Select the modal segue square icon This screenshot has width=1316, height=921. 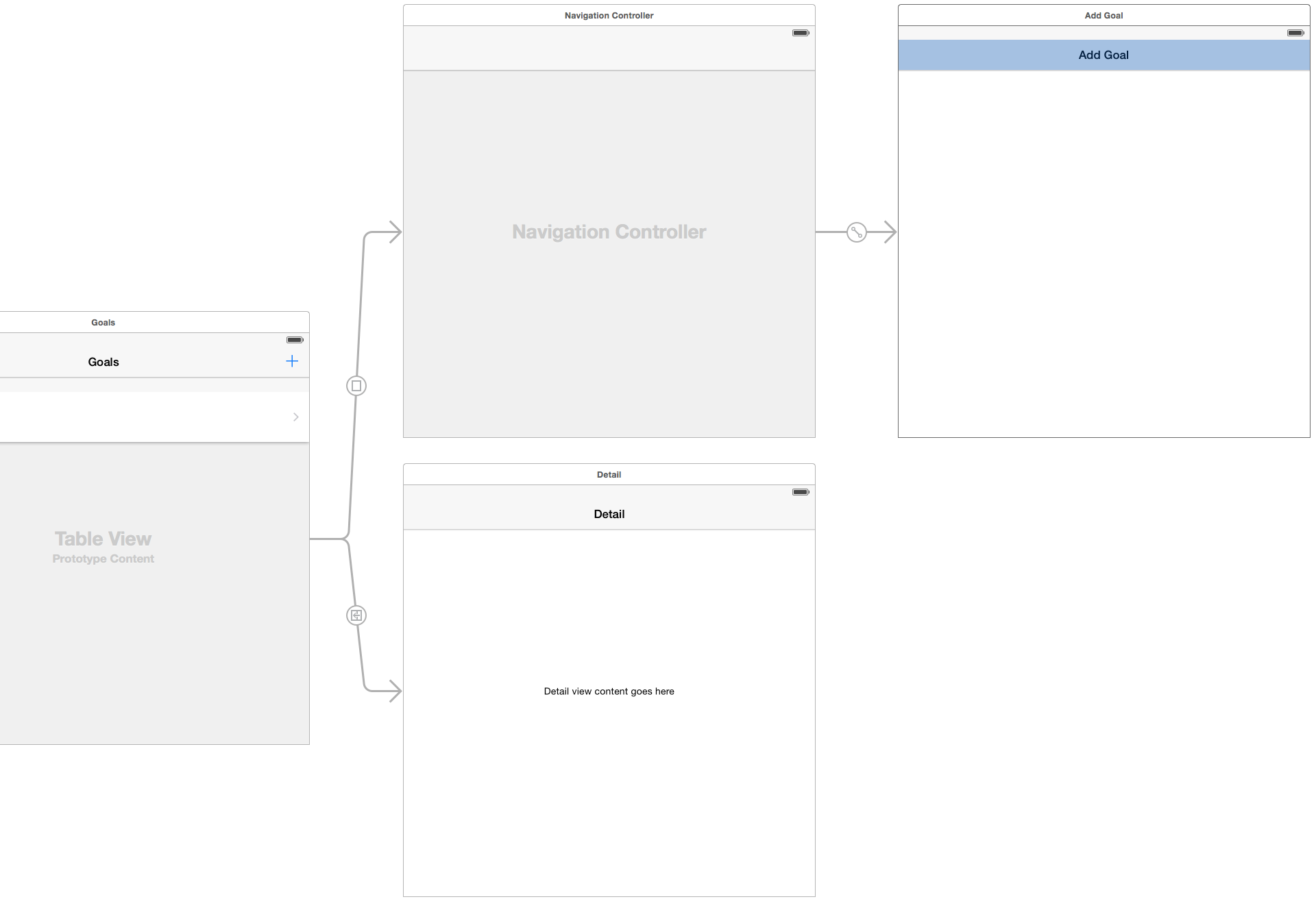[356, 386]
